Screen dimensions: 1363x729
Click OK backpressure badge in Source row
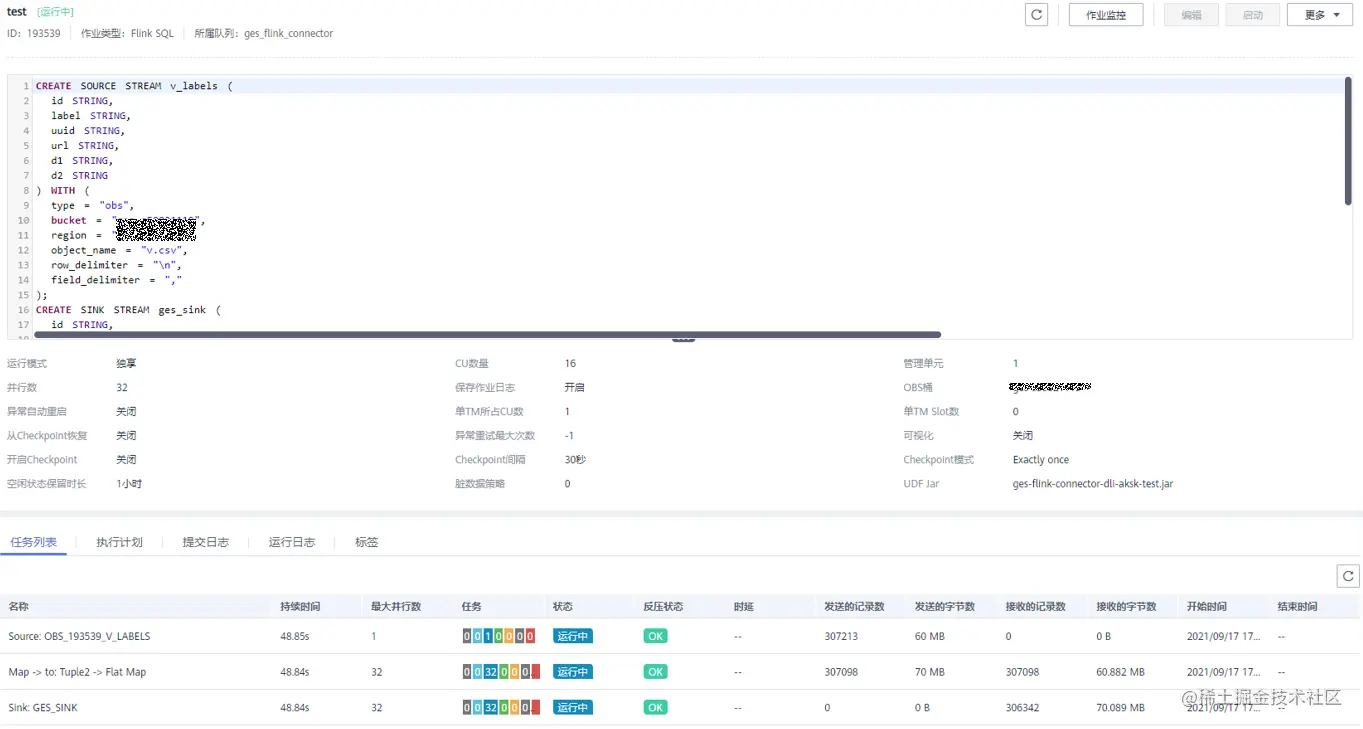click(x=655, y=636)
